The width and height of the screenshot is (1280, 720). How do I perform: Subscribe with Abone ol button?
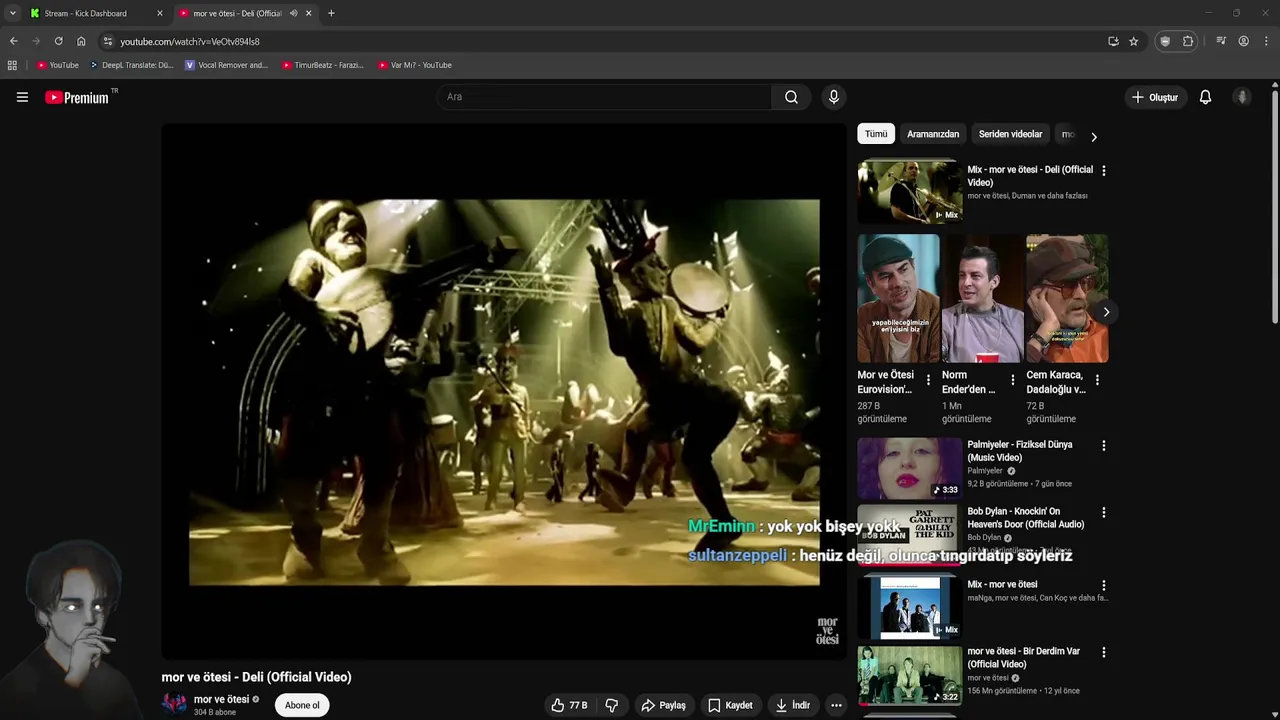point(302,705)
